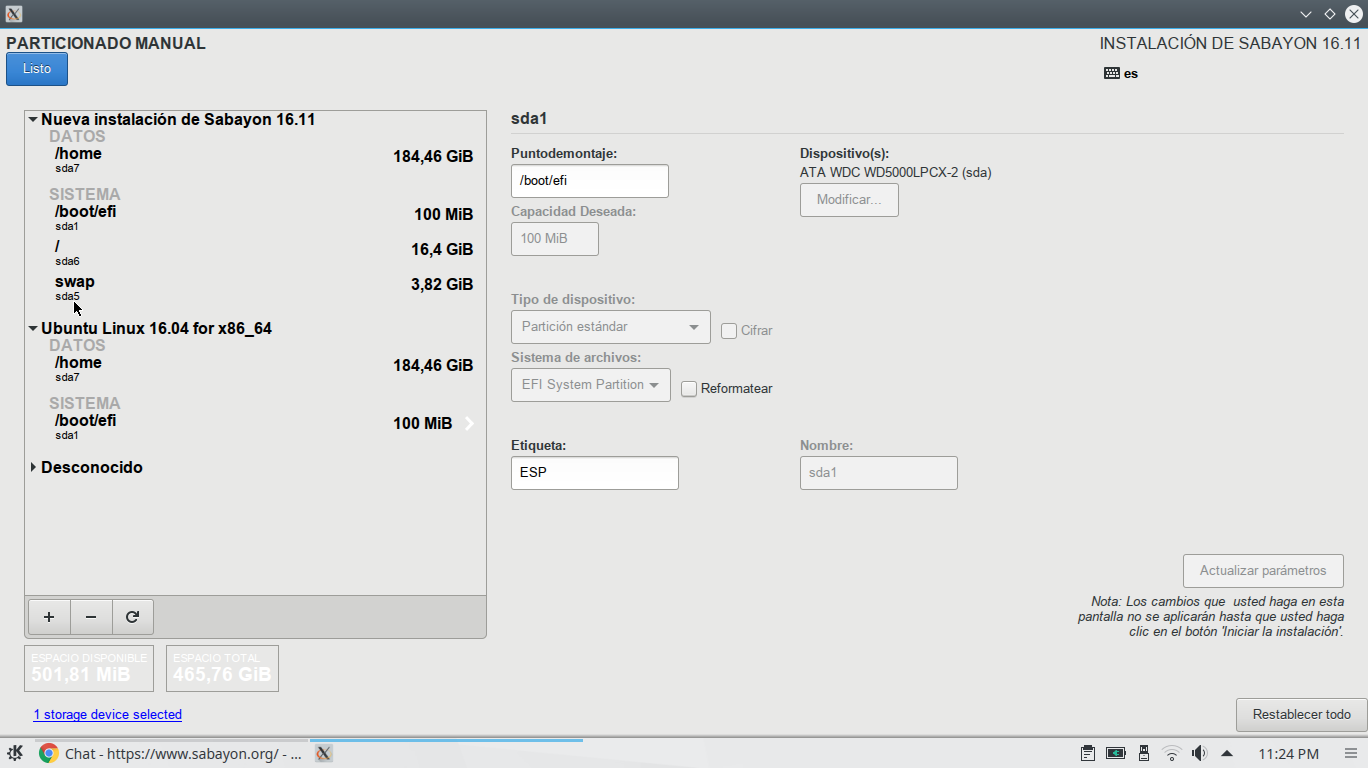Click Actualizar parámetros button

[1263, 571]
